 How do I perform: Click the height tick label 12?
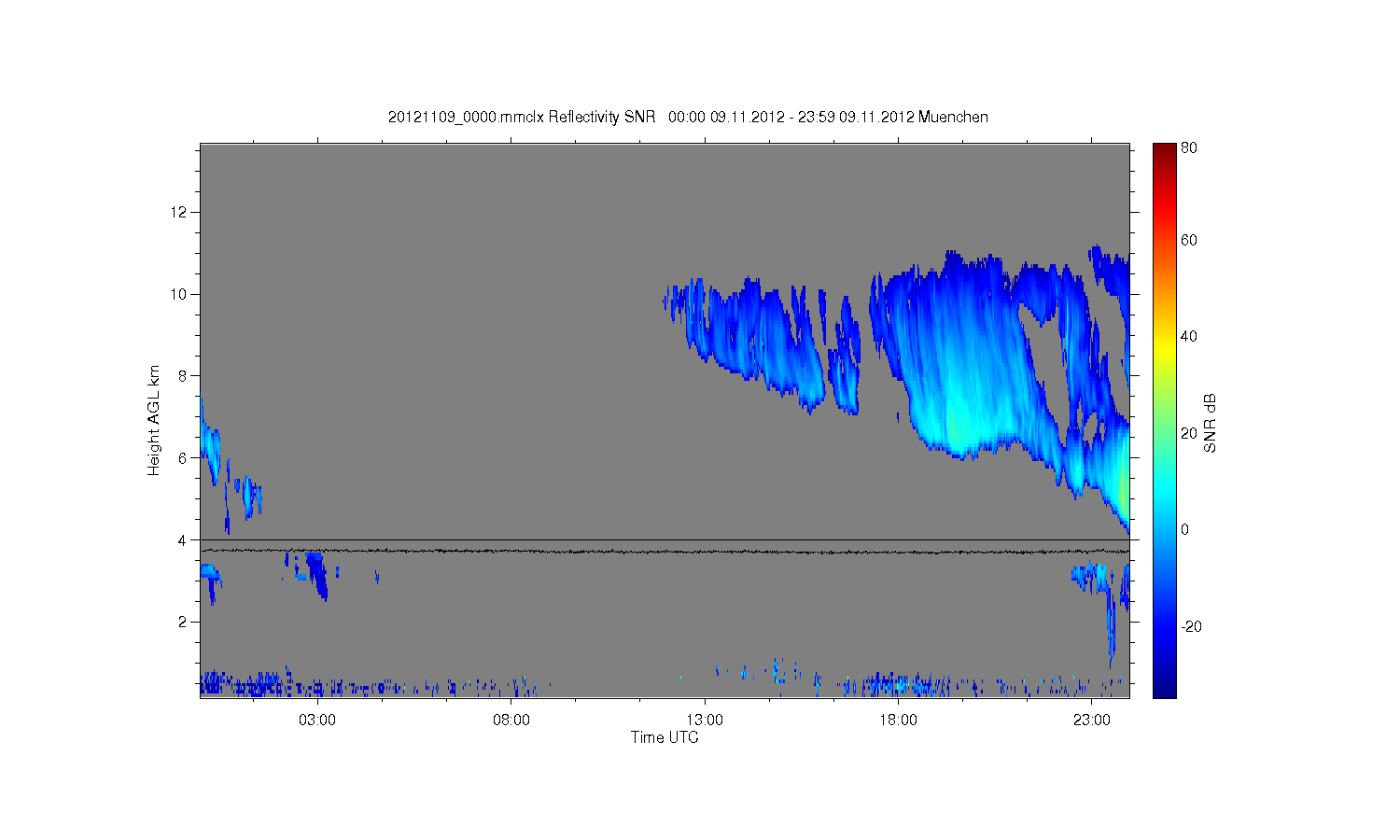178,212
